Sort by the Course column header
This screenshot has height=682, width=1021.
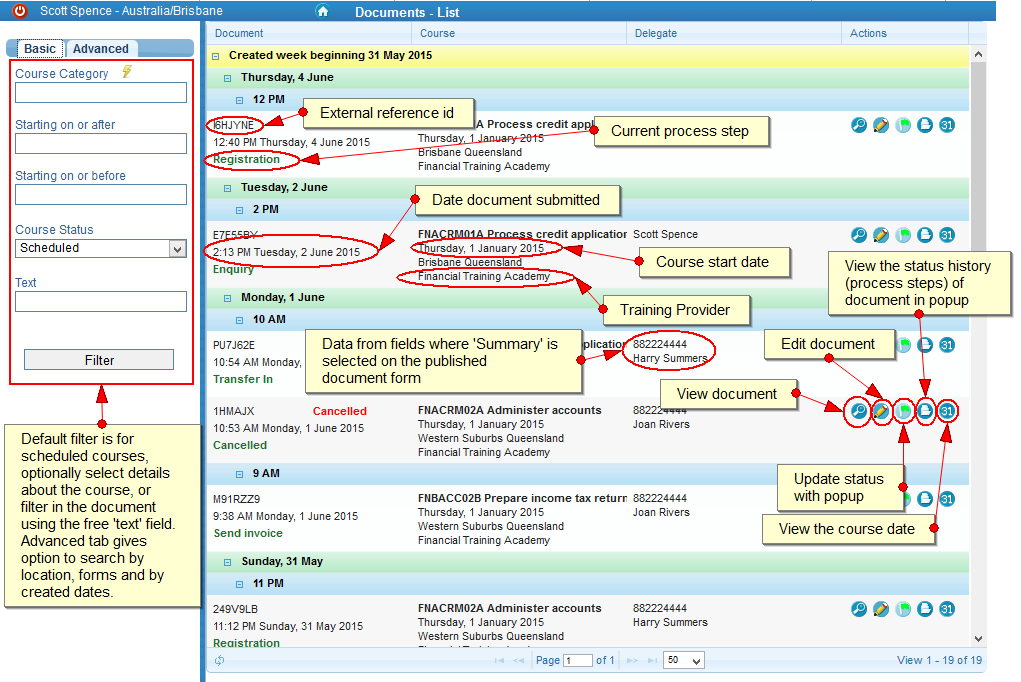point(519,33)
